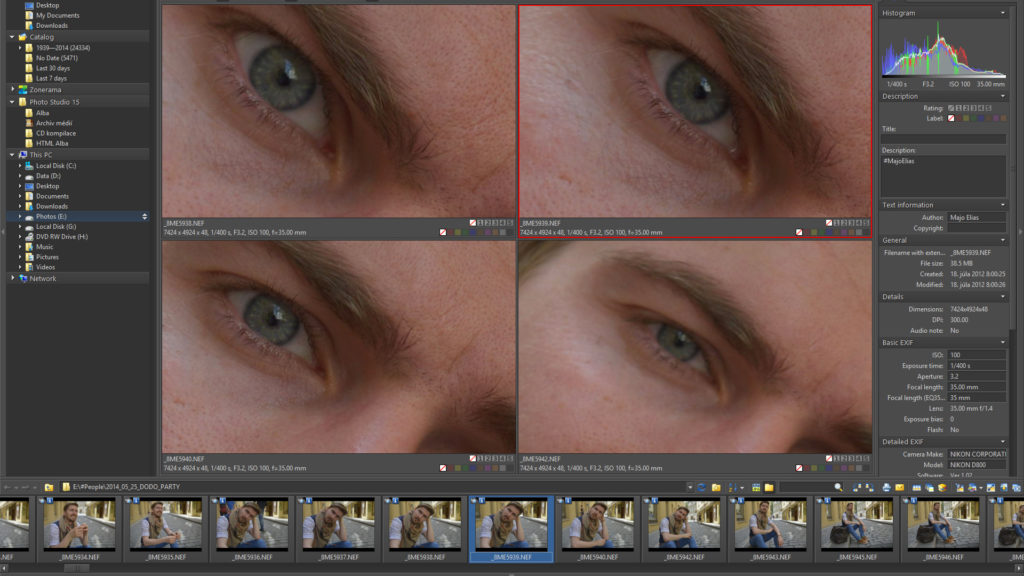
Task: Open the No Date (5471) catalog item
Action: coord(56,58)
